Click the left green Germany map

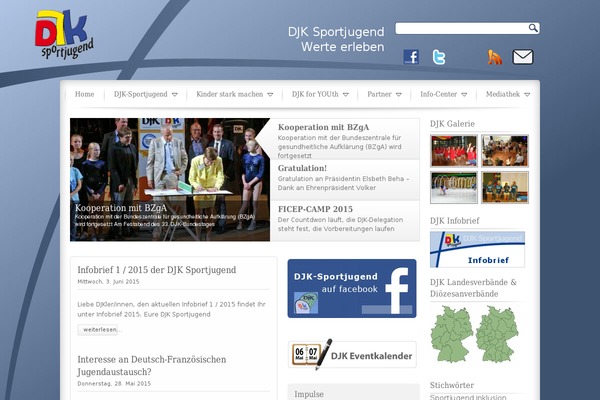(452, 334)
